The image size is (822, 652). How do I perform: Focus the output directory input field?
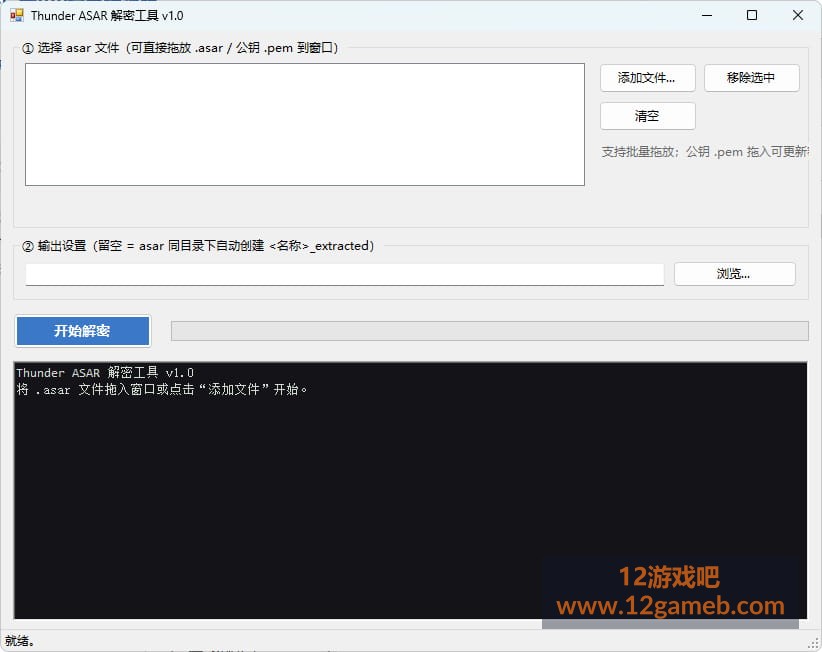click(x=344, y=275)
